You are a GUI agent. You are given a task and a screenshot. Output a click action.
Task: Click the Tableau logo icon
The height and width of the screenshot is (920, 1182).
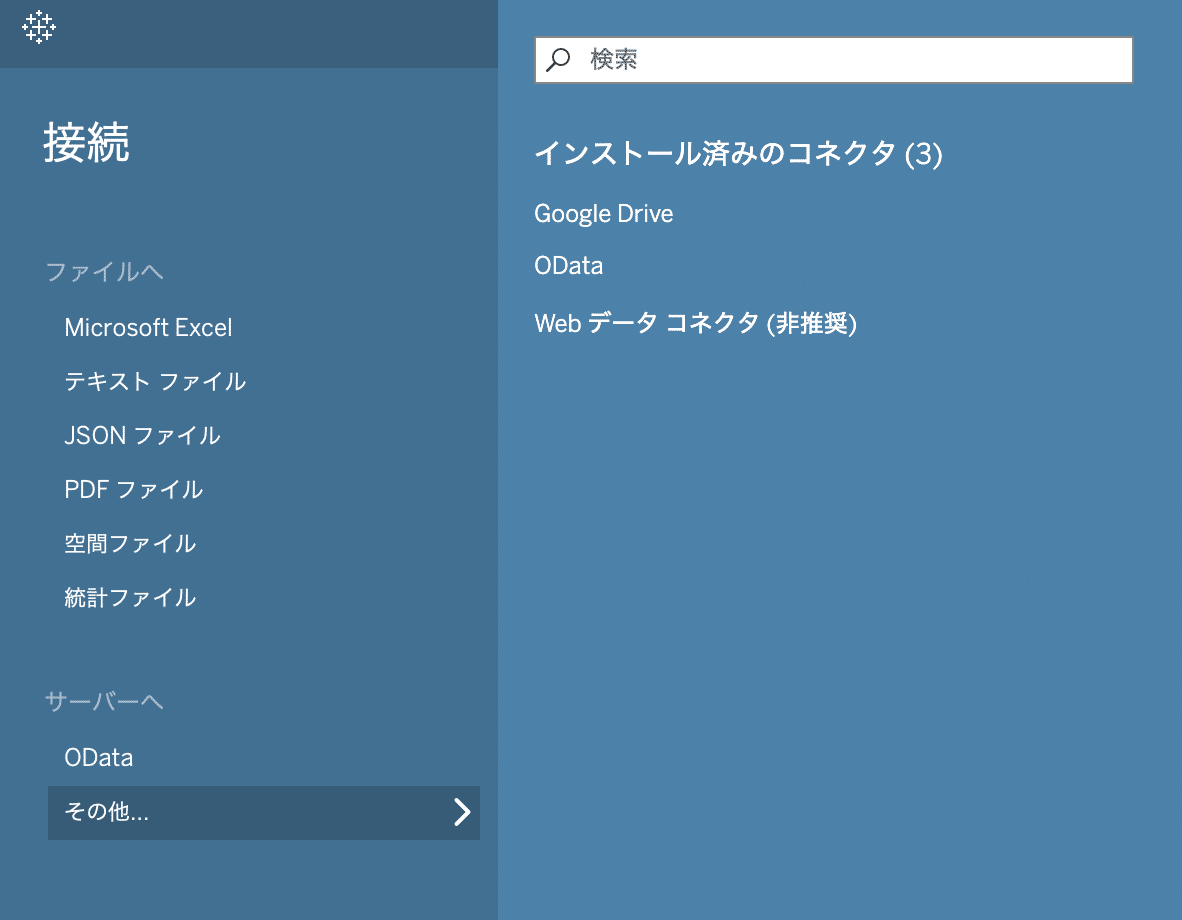coord(38,27)
